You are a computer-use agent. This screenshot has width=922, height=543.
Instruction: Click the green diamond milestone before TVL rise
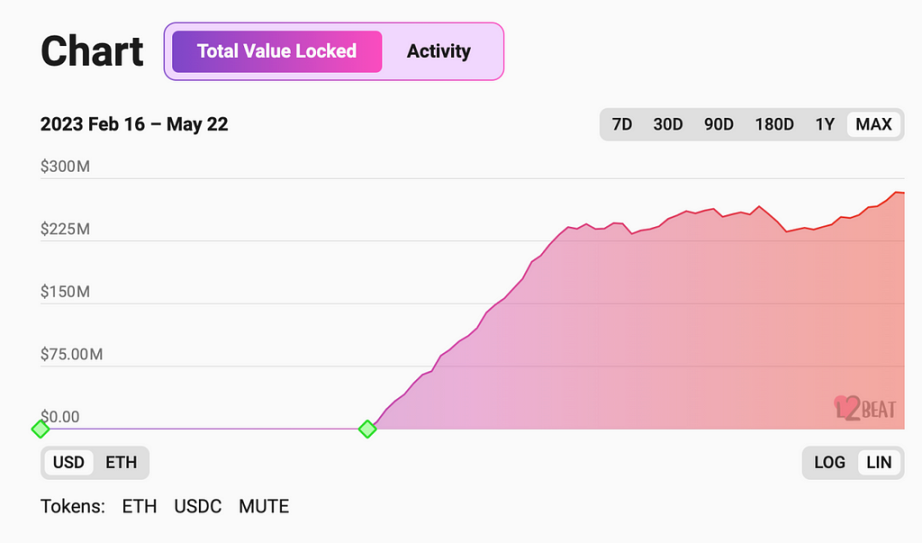pos(368,429)
